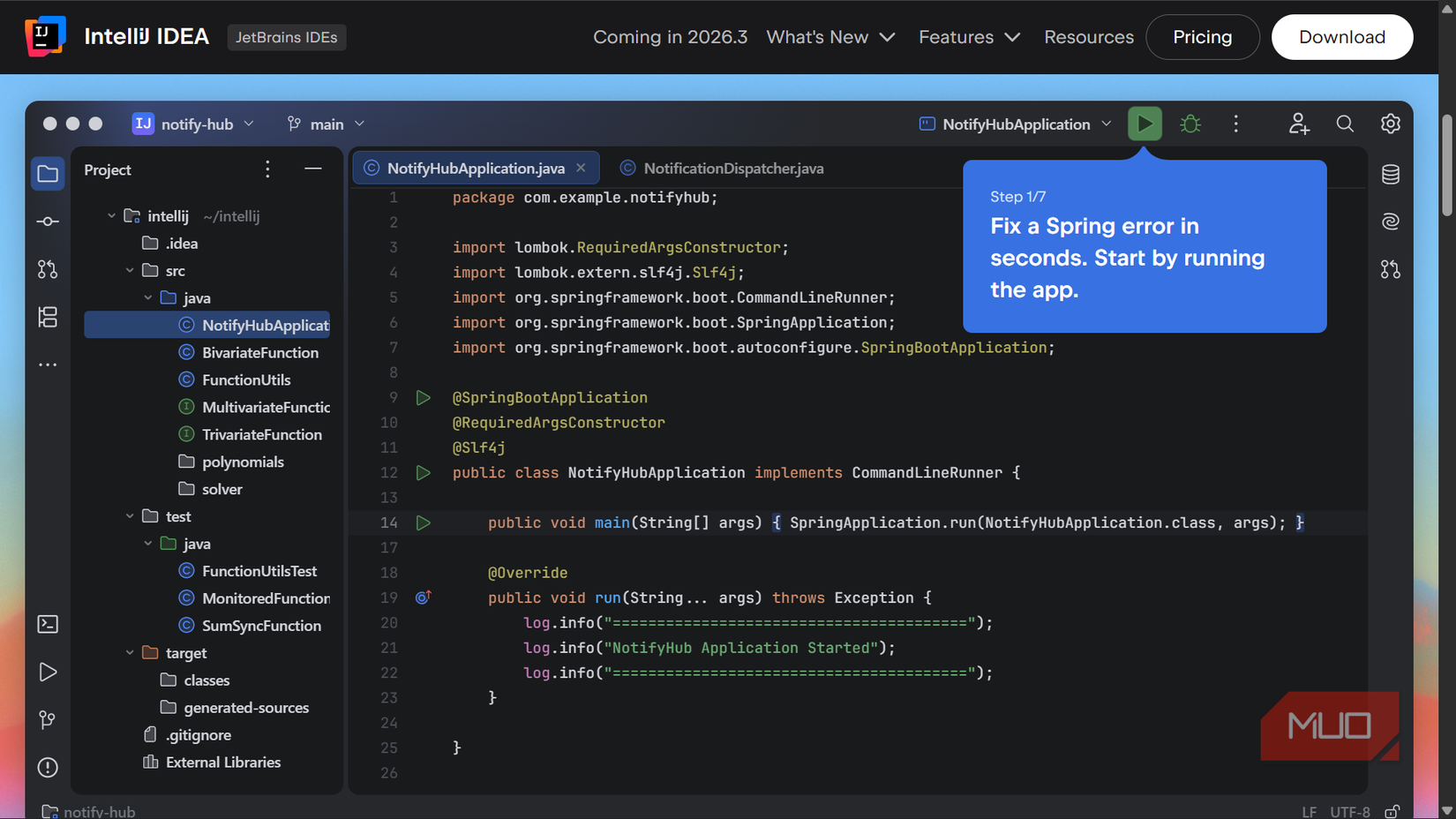The width and height of the screenshot is (1456, 819).
Task: Open the notify-hub project dropdown
Action: pos(193,124)
